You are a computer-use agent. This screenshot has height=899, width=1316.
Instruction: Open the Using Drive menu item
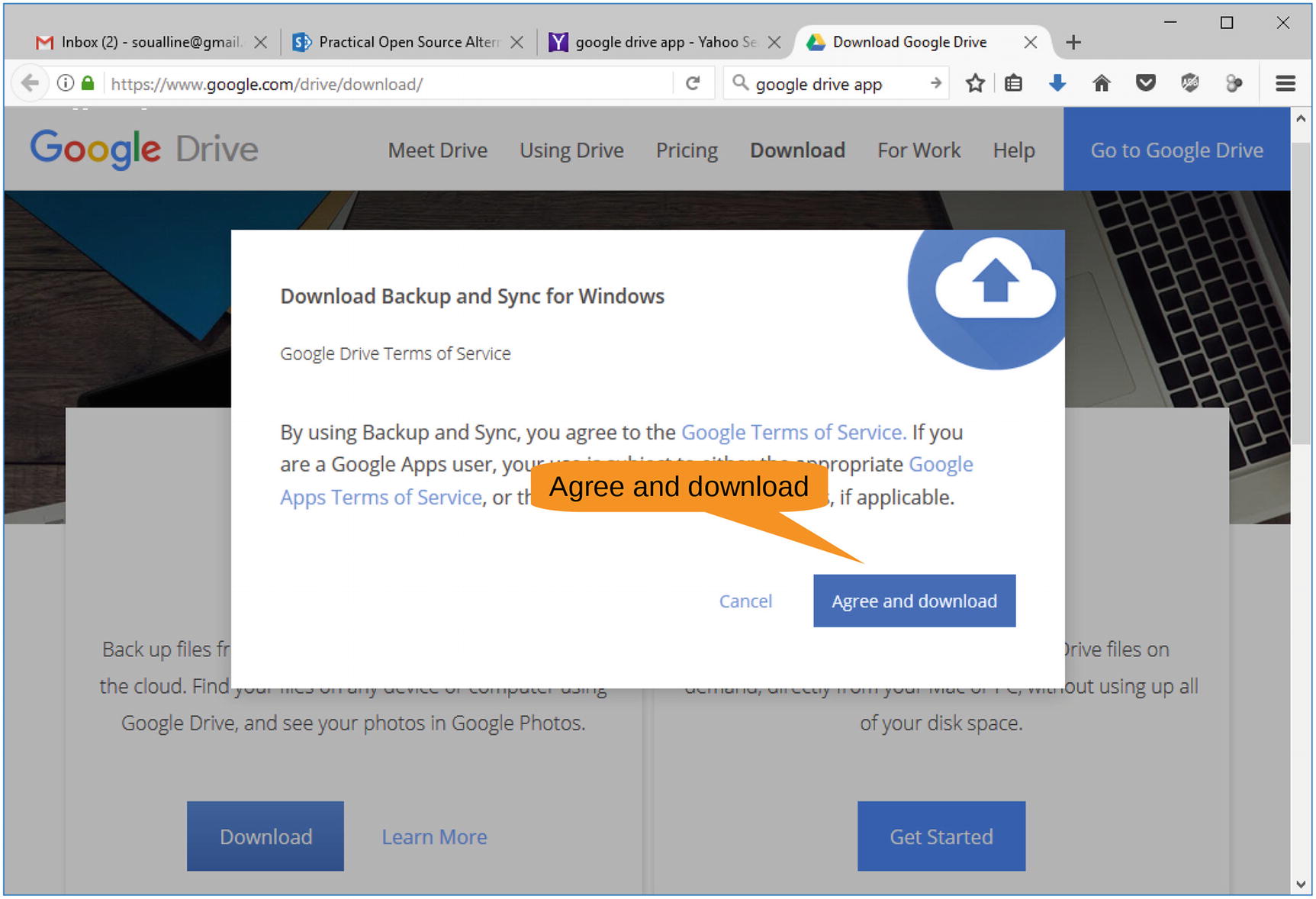571,150
